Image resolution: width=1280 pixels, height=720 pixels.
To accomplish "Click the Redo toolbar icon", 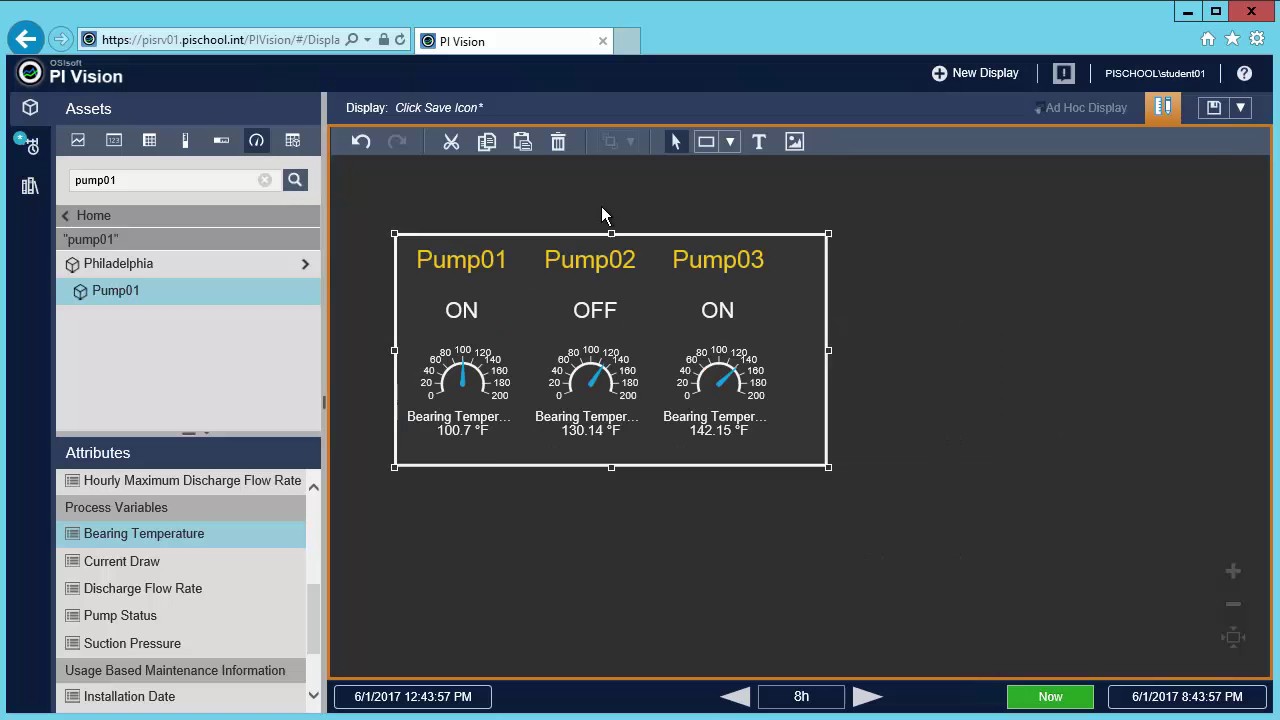I will (397, 142).
